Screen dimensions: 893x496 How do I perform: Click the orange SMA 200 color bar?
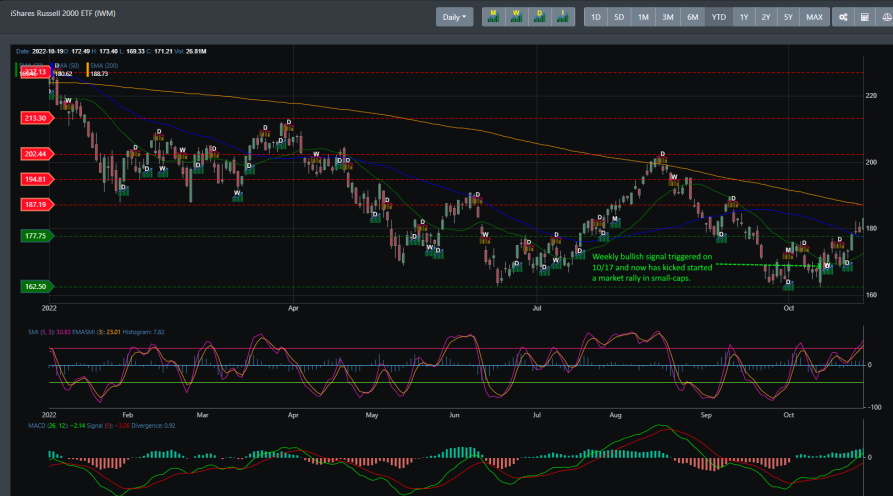point(87,69)
